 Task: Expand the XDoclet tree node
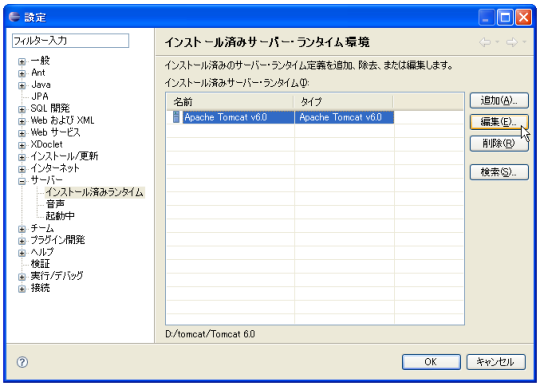[22, 145]
